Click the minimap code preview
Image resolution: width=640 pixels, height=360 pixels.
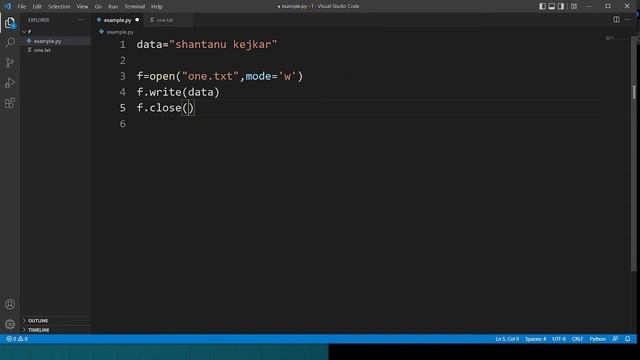(609, 38)
